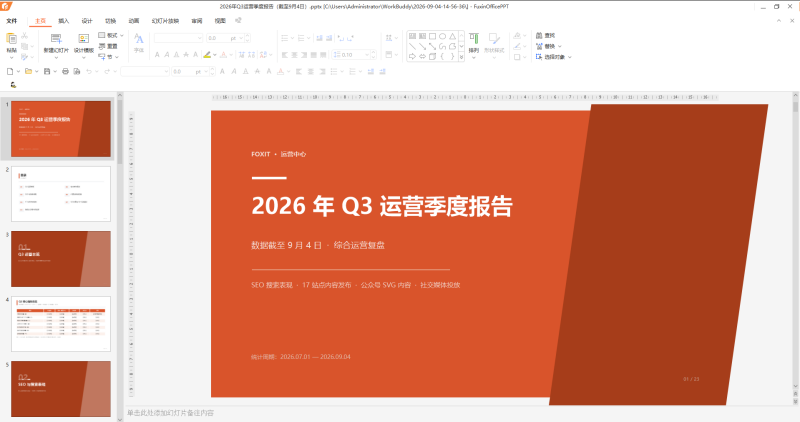Switch to the 切换 (Transitions) tab
800x422 pixels.
click(x=110, y=21)
